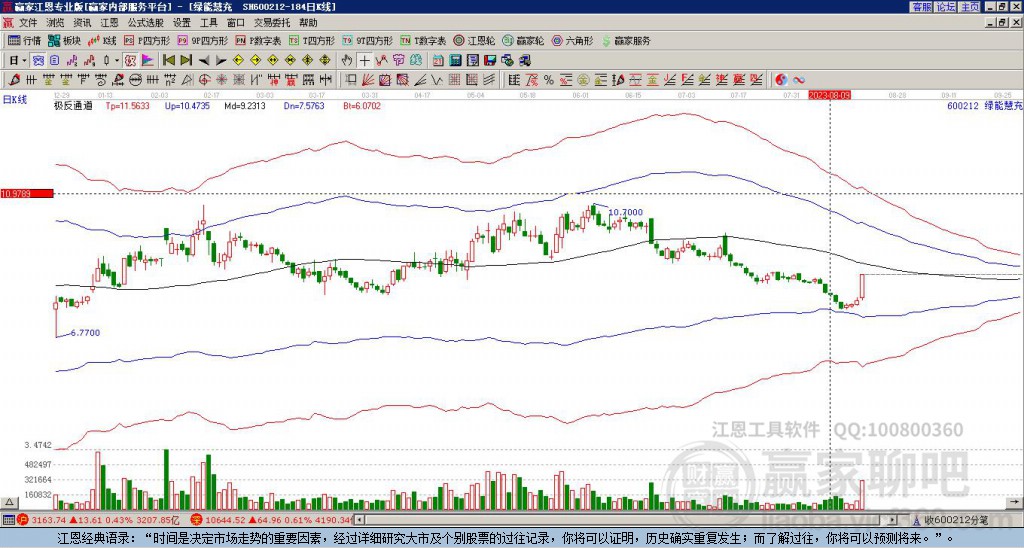Click the calendar icon
Screen dimensions: 1024x548
438,61
